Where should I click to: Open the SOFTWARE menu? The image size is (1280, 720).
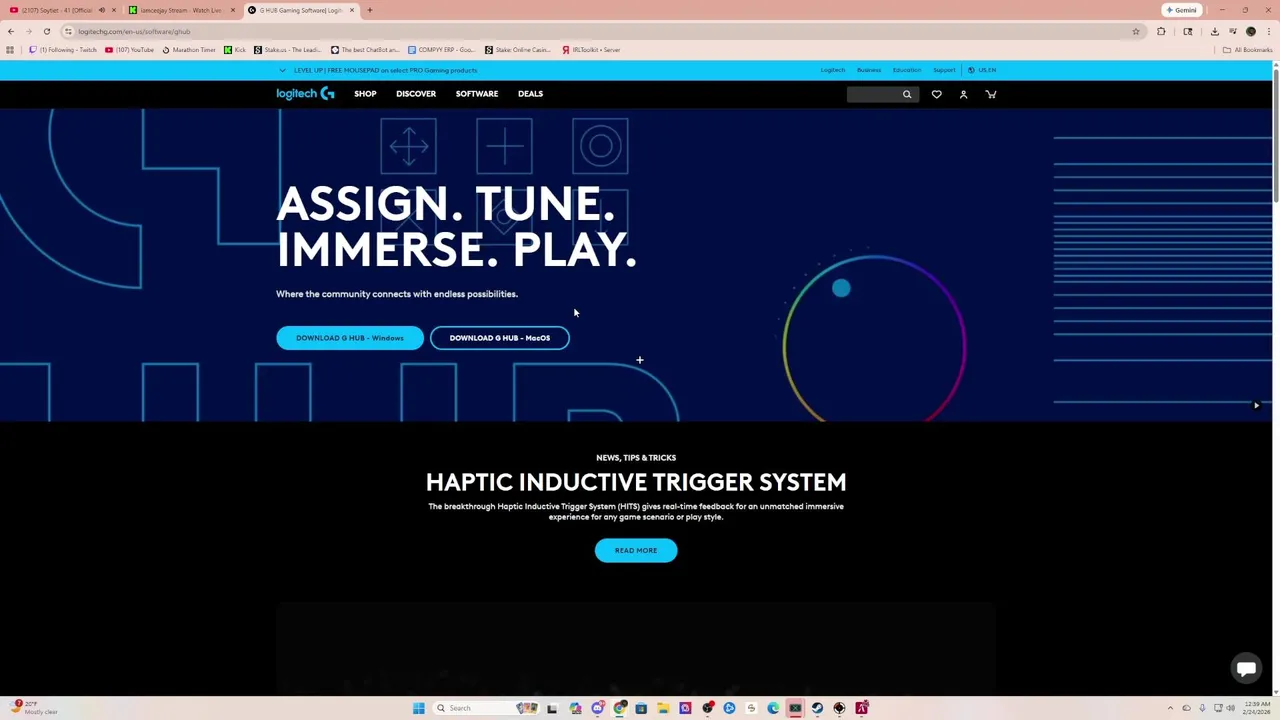tap(477, 94)
